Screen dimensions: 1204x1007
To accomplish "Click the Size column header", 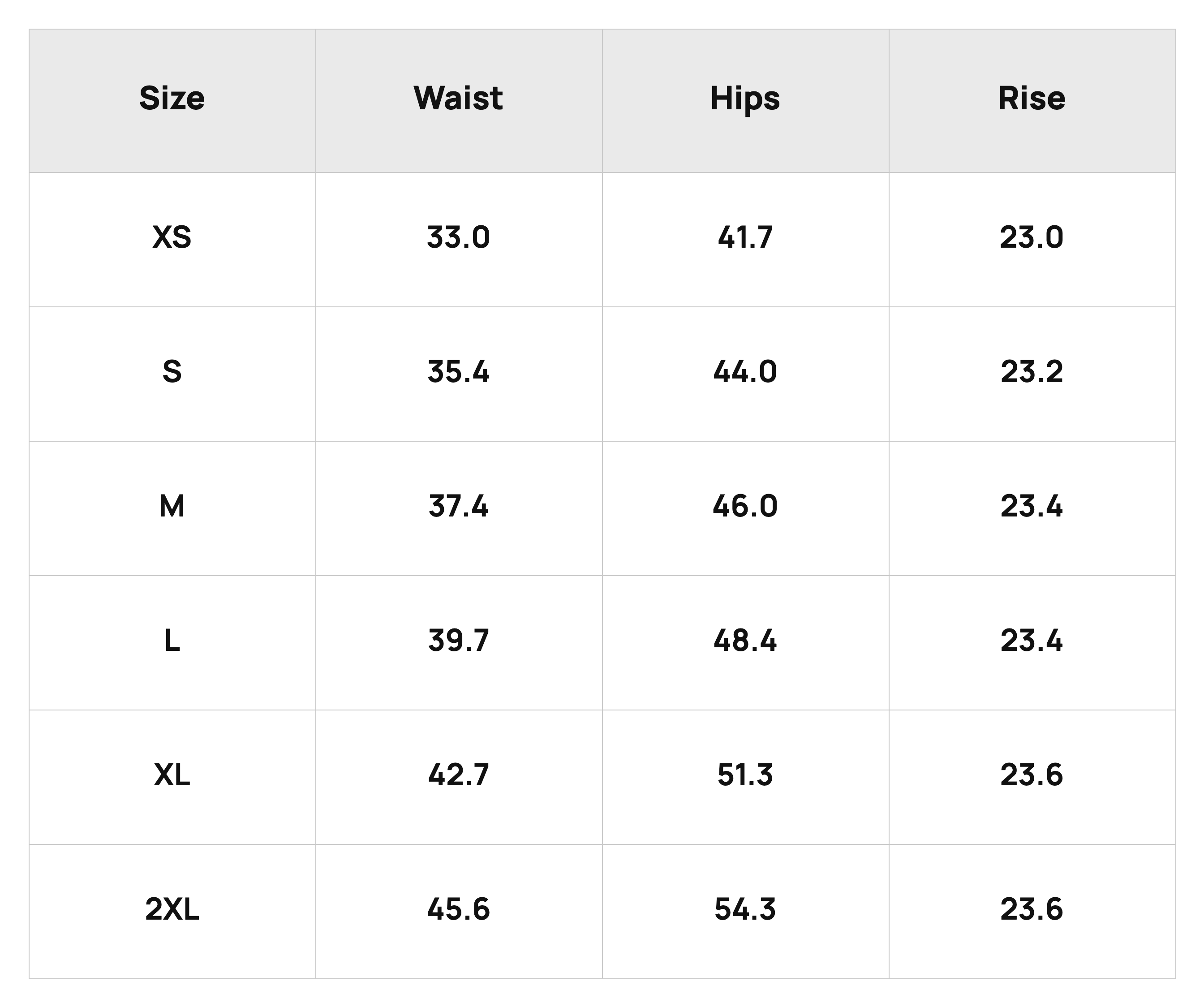I will 172,98.
